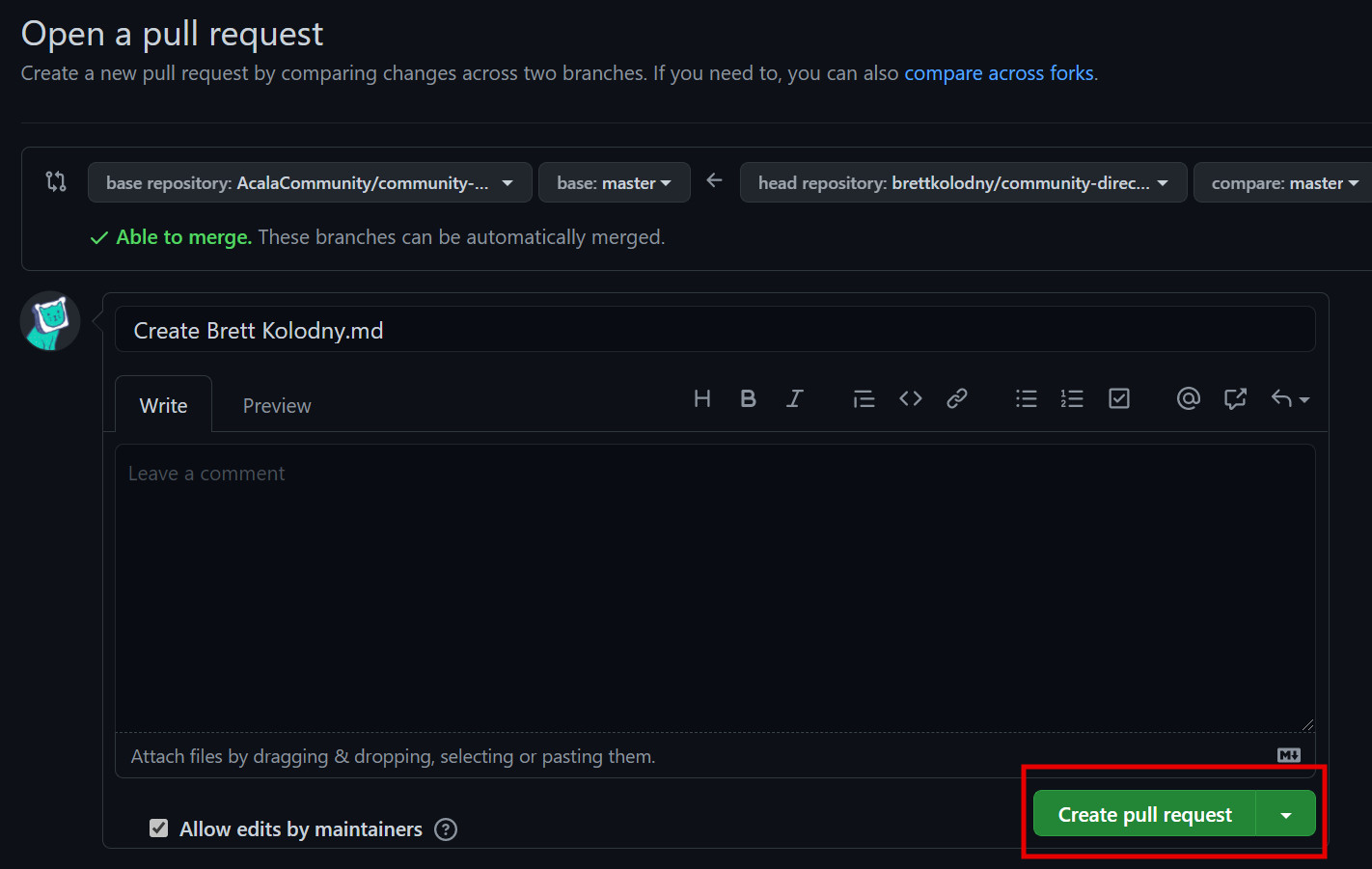
Task: Open the base repository dropdown
Action: tap(310, 182)
